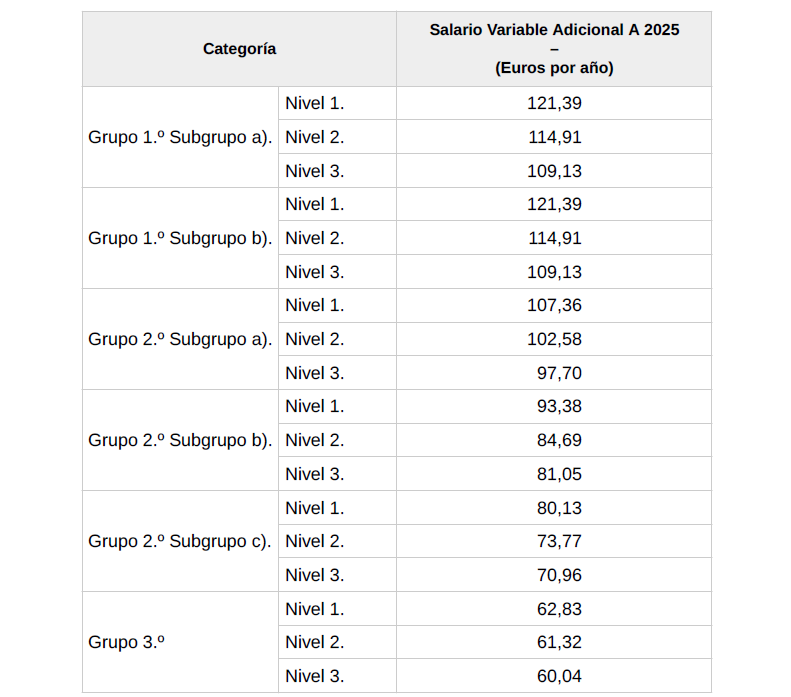Screen dimensions: 791x697
Task: Select the "Grupo 2.º Subgrupo b)." cell
Action: coord(180,441)
